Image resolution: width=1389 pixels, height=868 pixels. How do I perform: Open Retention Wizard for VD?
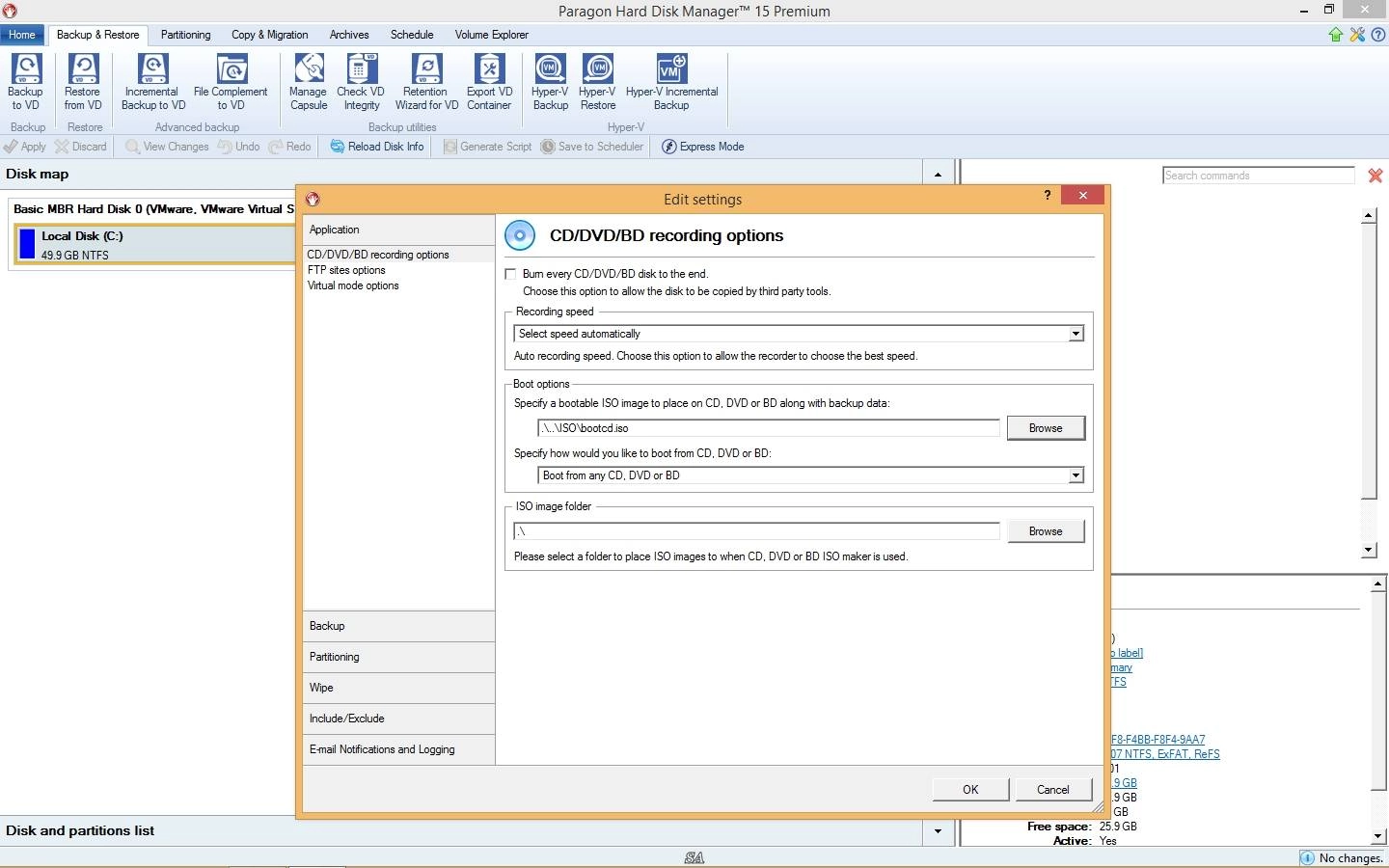click(x=426, y=82)
